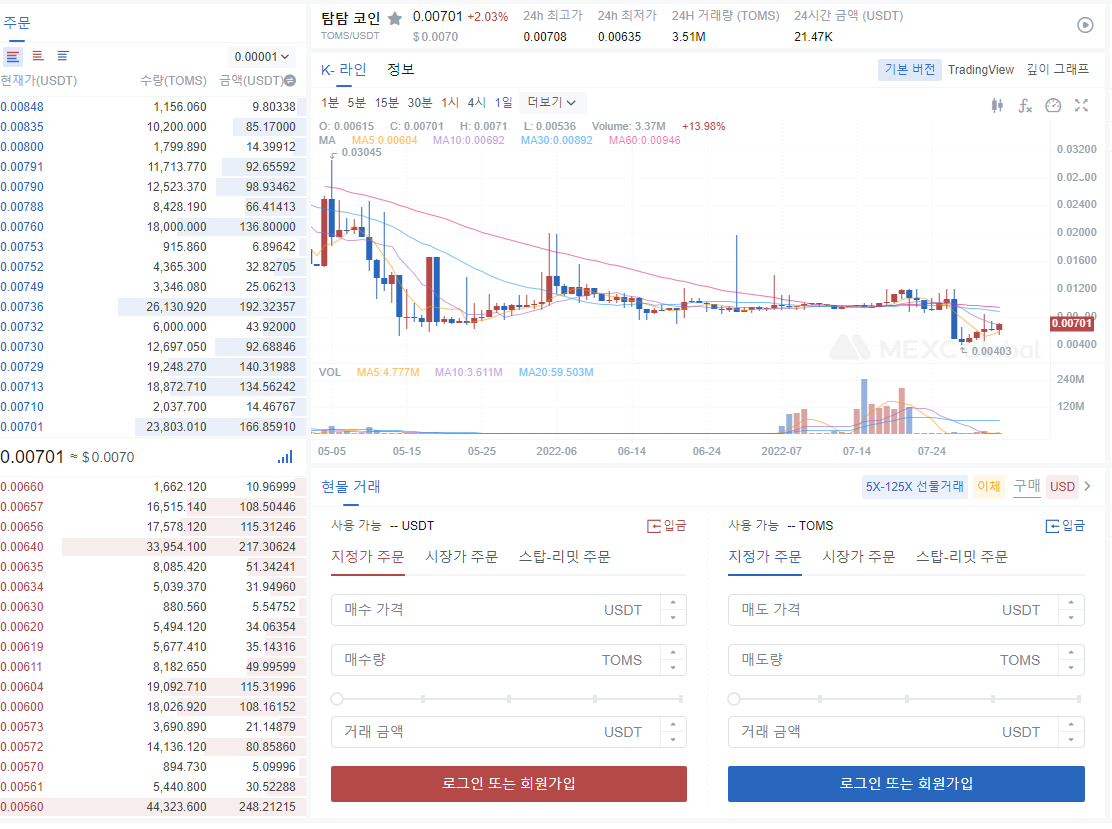
Task: Select the 기본 버전 chart mode
Action: click(910, 69)
